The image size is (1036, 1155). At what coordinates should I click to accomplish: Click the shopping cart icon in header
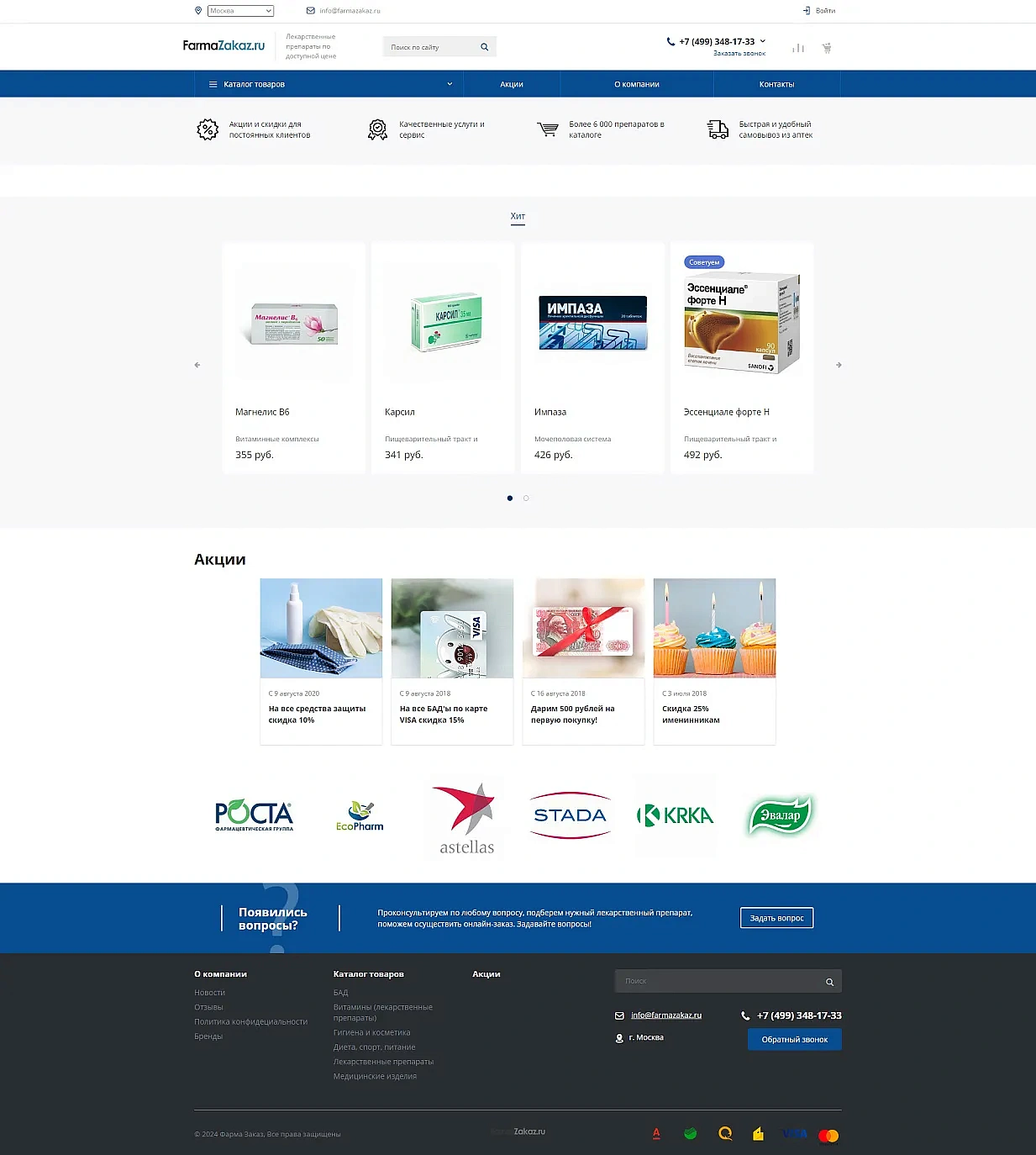pyautogui.click(x=827, y=48)
